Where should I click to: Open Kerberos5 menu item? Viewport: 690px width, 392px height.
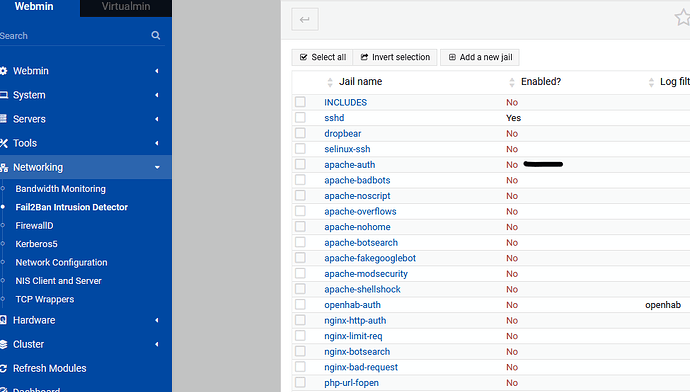click(x=37, y=244)
